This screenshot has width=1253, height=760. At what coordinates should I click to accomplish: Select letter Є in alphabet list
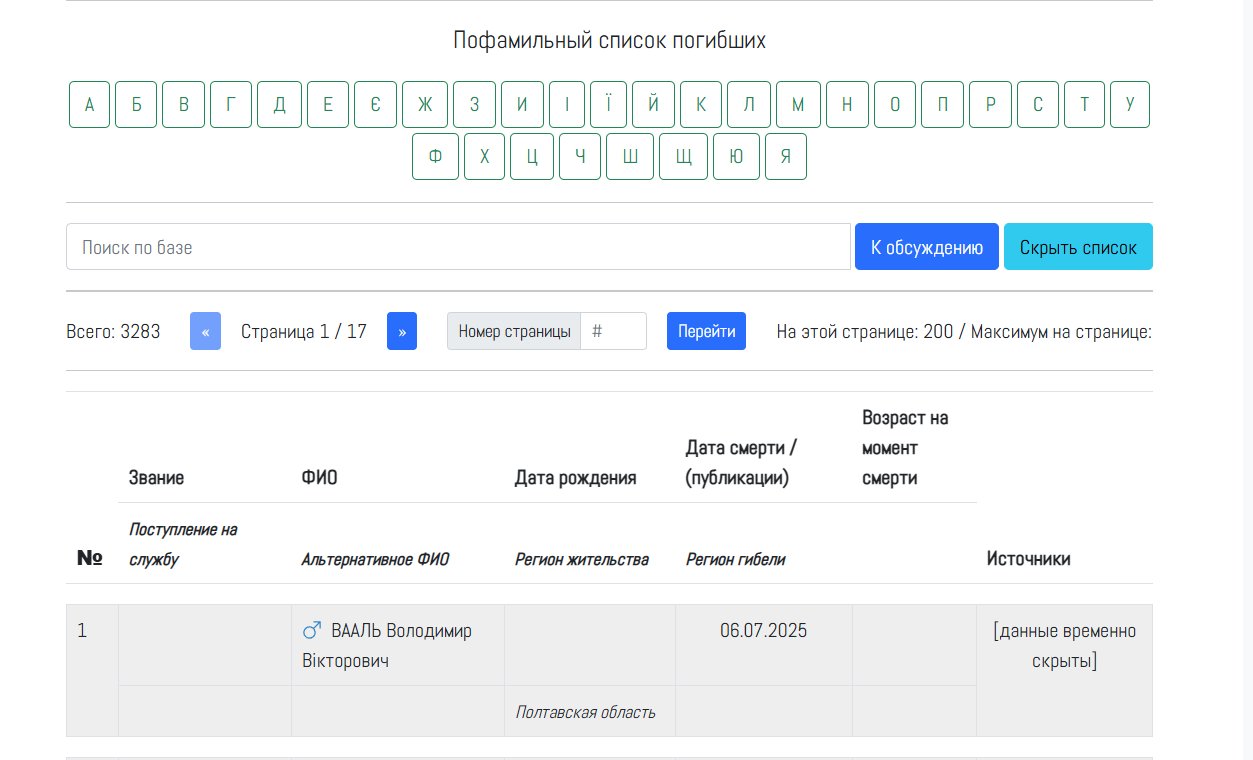point(375,105)
